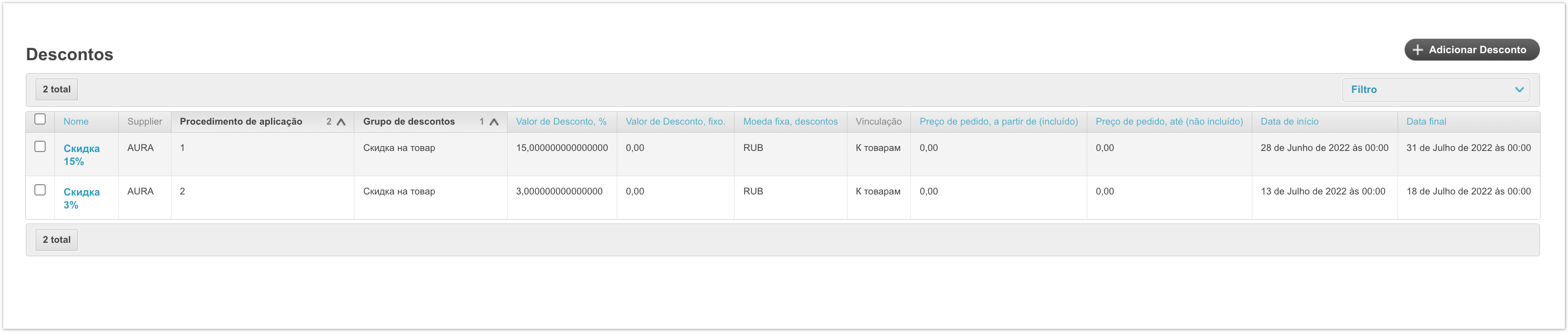The width and height of the screenshot is (1568, 332).
Task: Click the plus icon on Adicionar Desconto
Action: [1417, 50]
